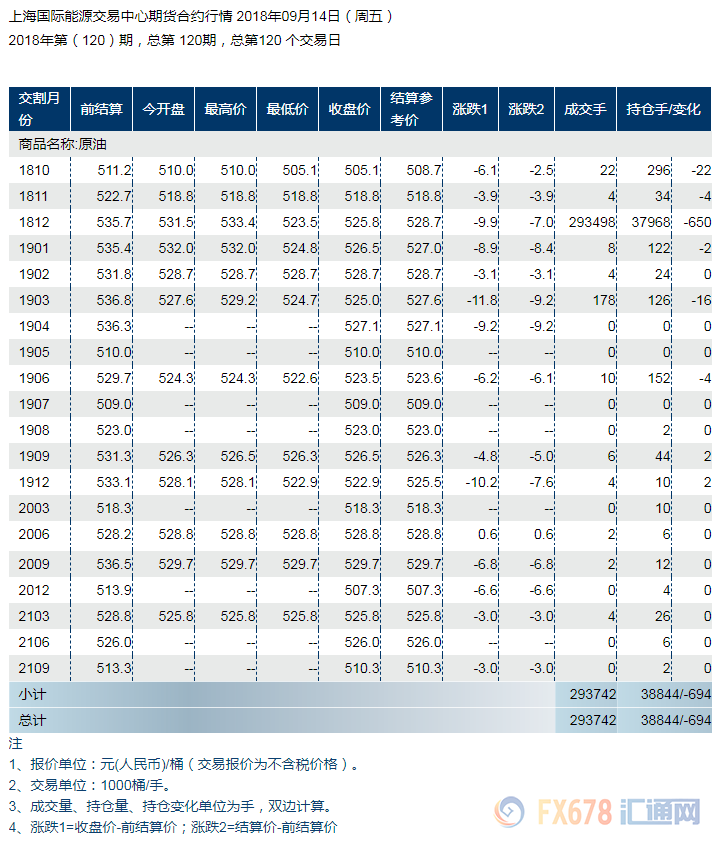The width and height of the screenshot is (718, 848).
Task: Click the 持仓手/变化 column header
Action: tap(664, 109)
